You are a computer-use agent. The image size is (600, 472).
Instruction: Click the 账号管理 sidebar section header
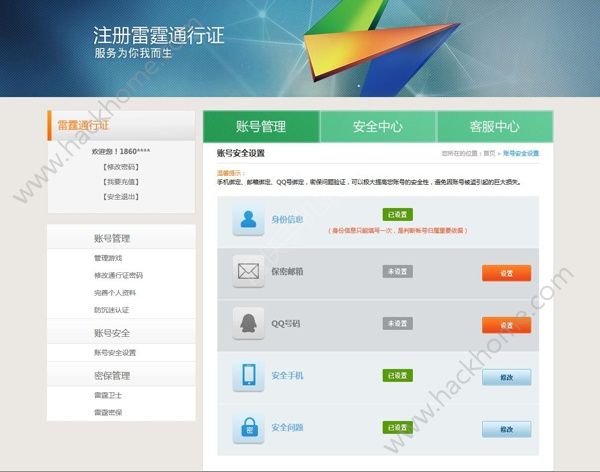(x=121, y=238)
